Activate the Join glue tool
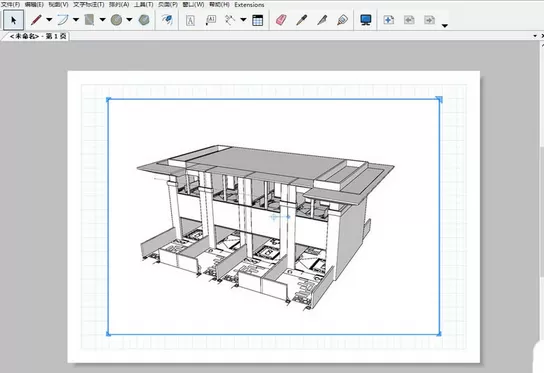This screenshot has width=544, height=373. (x=342, y=20)
